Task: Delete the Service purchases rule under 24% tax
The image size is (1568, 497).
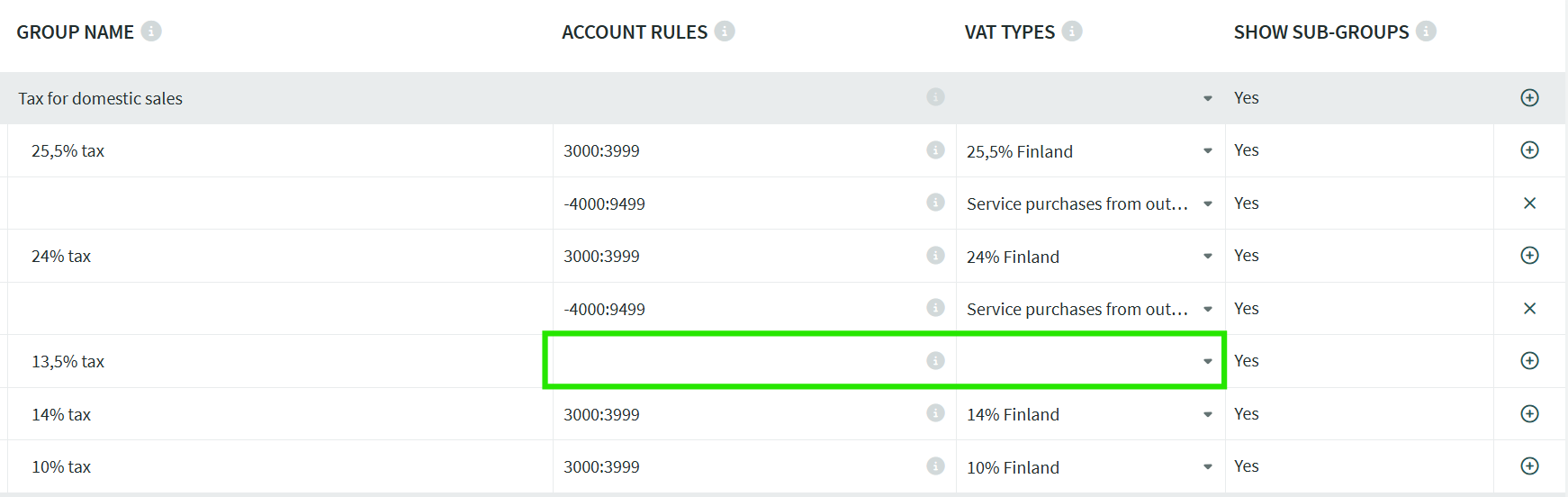Action: 1529,309
